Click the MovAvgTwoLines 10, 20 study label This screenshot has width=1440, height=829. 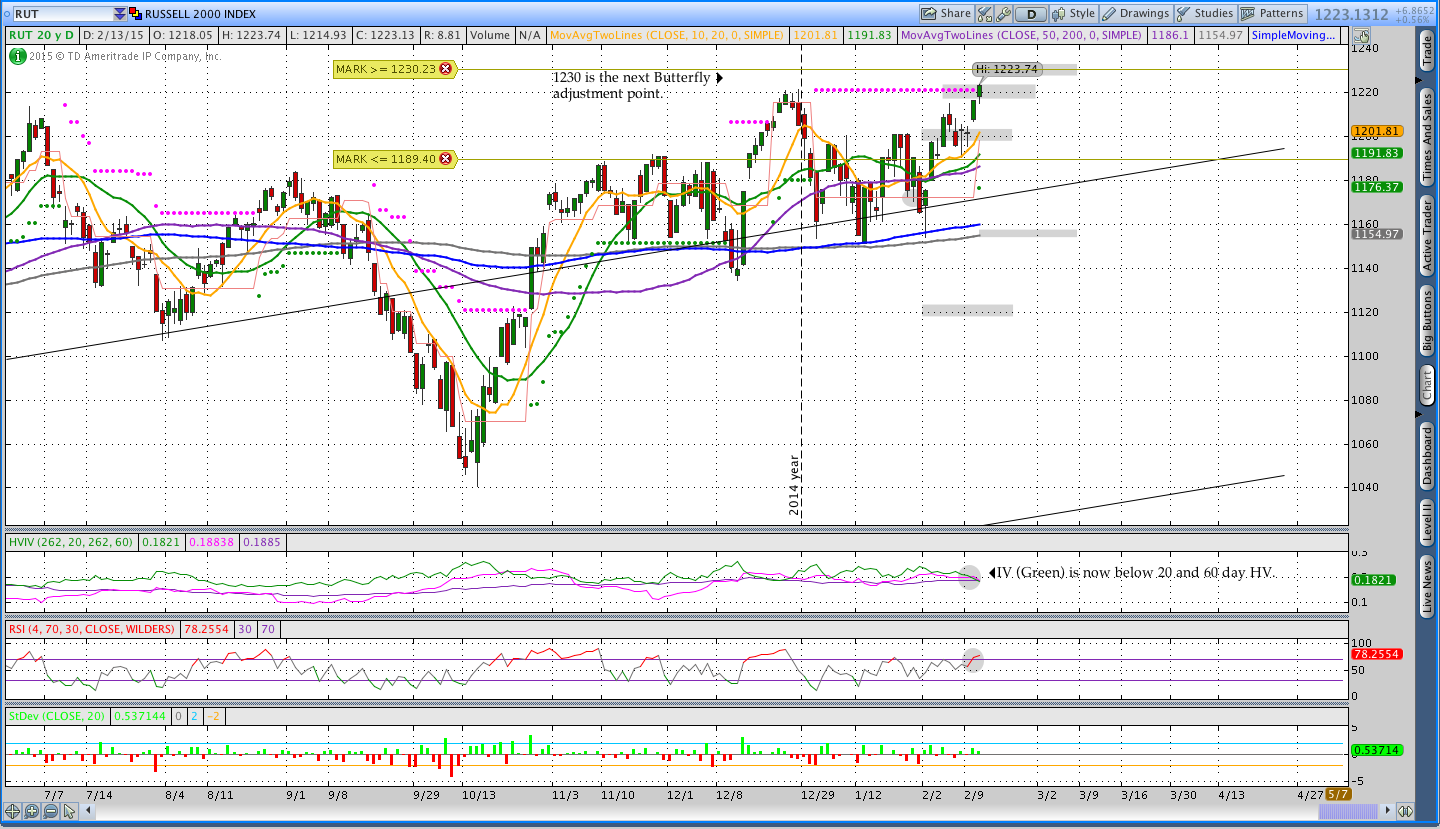point(668,35)
